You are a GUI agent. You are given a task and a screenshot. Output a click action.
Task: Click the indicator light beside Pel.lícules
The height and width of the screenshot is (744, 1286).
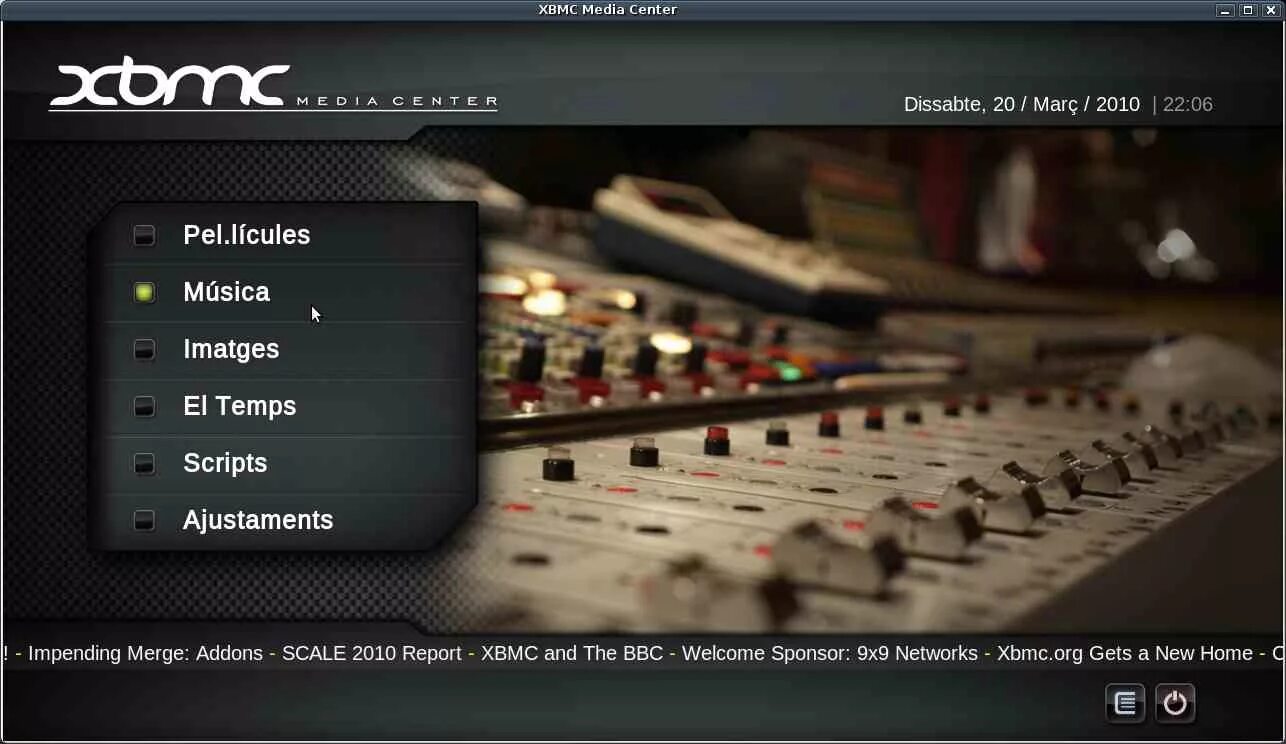point(145,235)
